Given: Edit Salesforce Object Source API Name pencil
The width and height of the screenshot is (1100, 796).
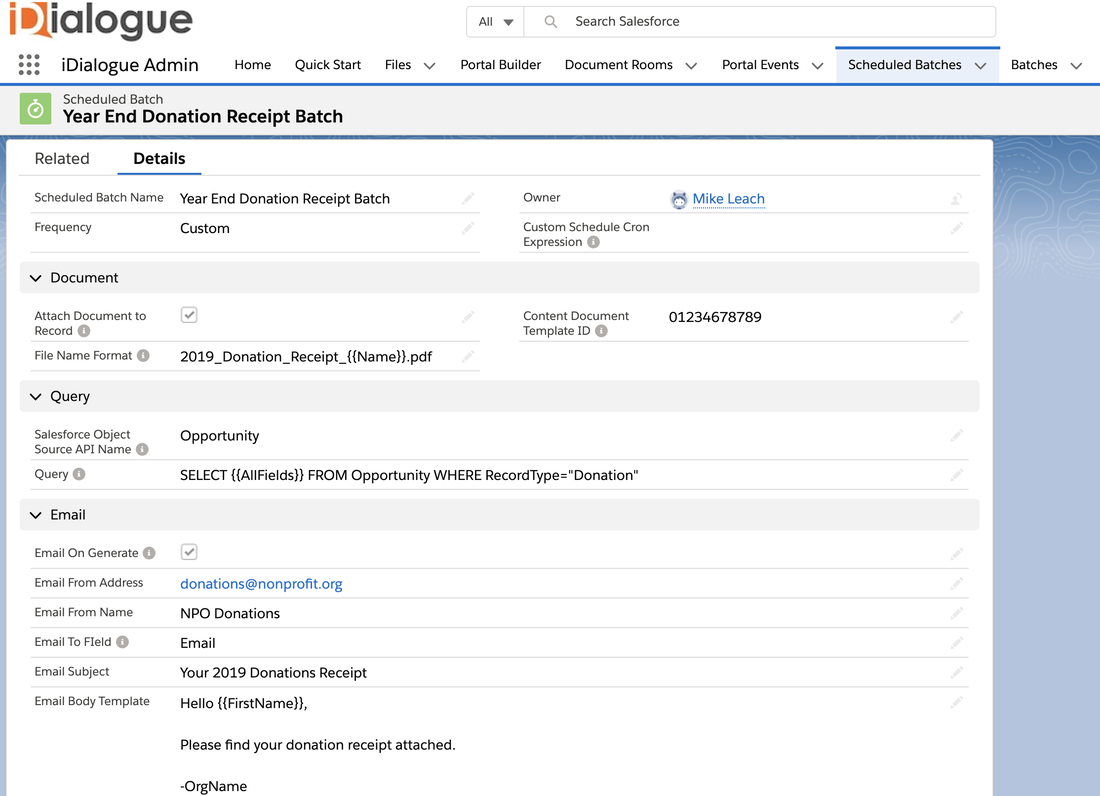Looking at the screenshot, I should (956, 436).
